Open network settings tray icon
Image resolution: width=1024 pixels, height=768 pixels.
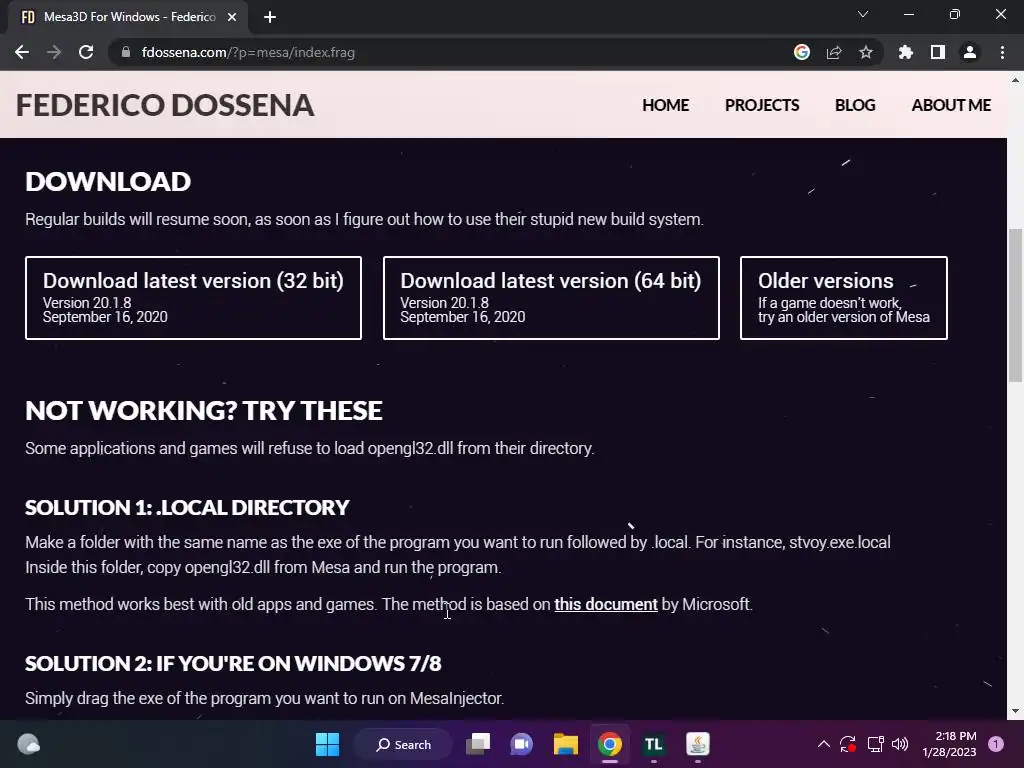tap(875, 744)
